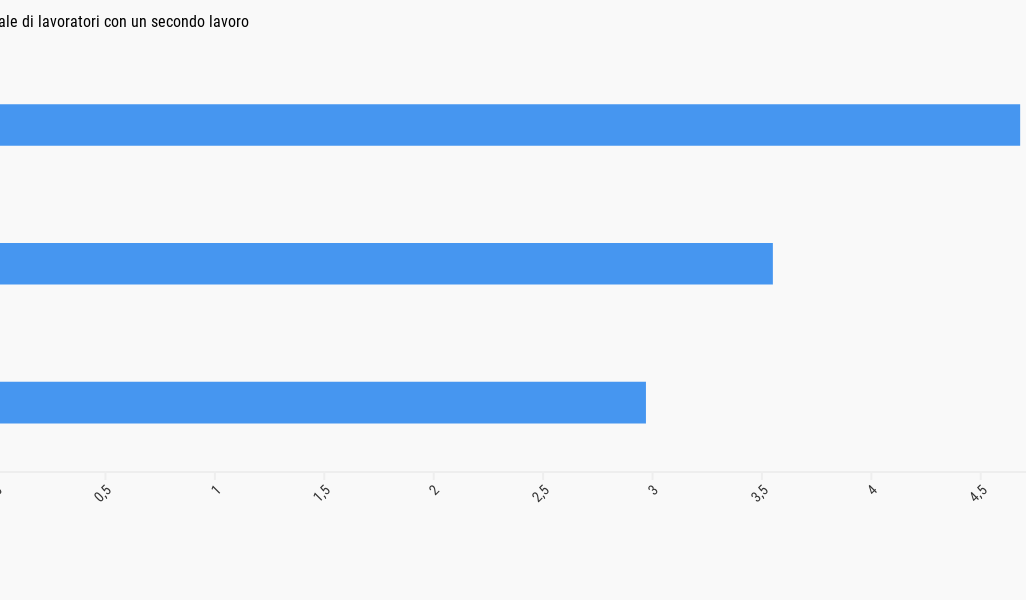Click the tick mark above the 3 label
Screen dimensions: 1026x600
[653, 476]
